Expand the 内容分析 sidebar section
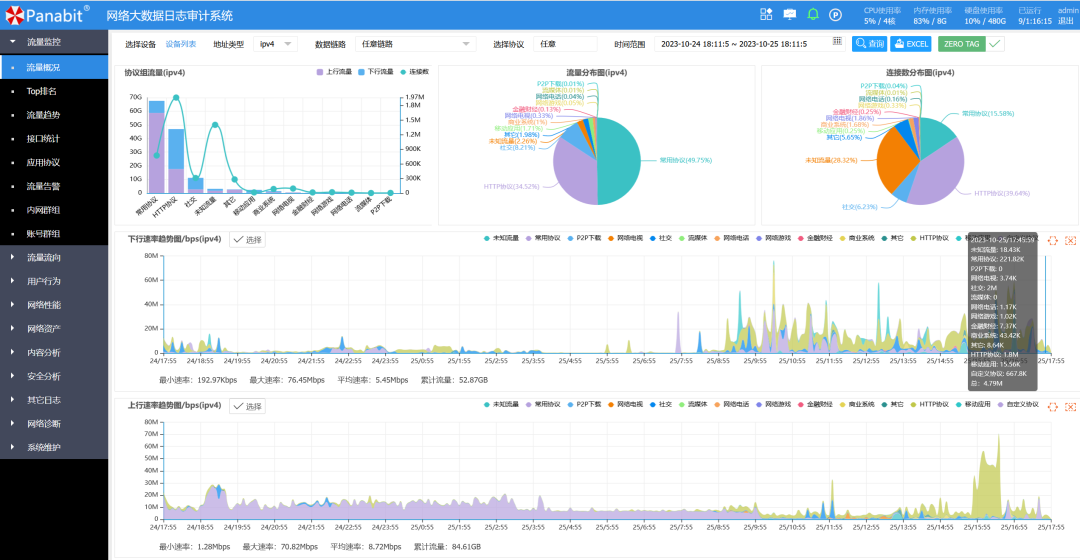Viewport: 1080px width, 560px height. 54,353
